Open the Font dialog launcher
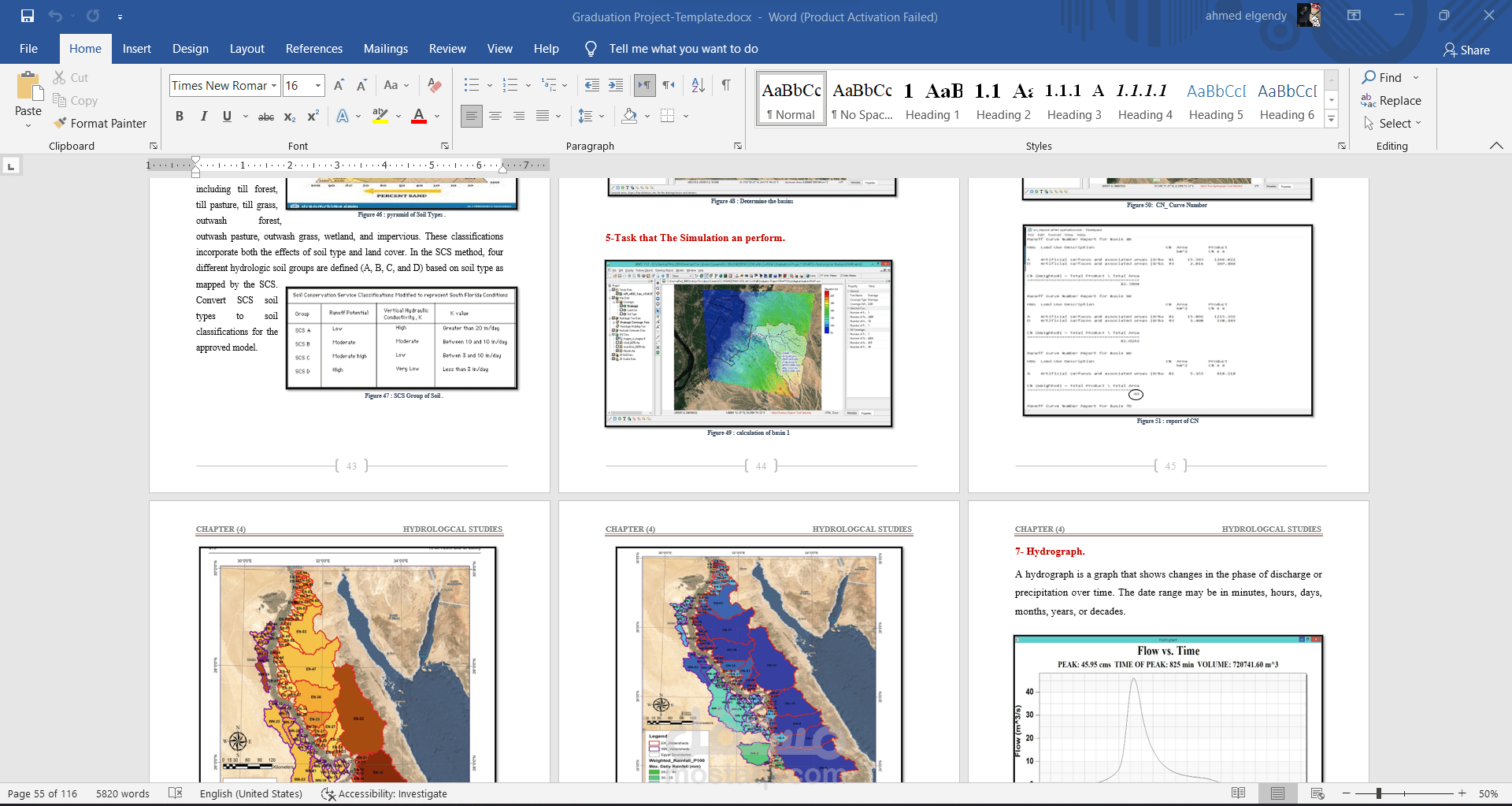Screen dimensions: 1512x806 pyautogui.click(x=445, y=146)
